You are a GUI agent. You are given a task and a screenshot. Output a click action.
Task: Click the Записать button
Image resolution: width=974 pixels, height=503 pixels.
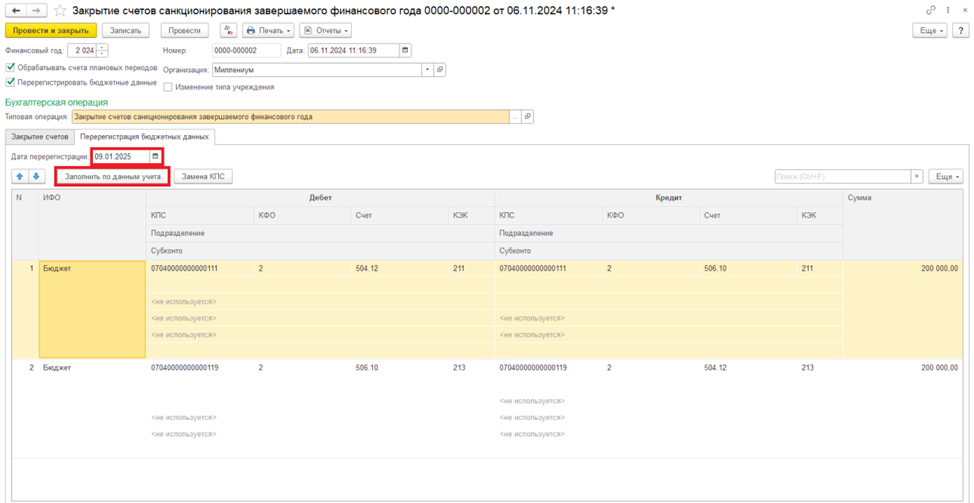tap(126, 30)
